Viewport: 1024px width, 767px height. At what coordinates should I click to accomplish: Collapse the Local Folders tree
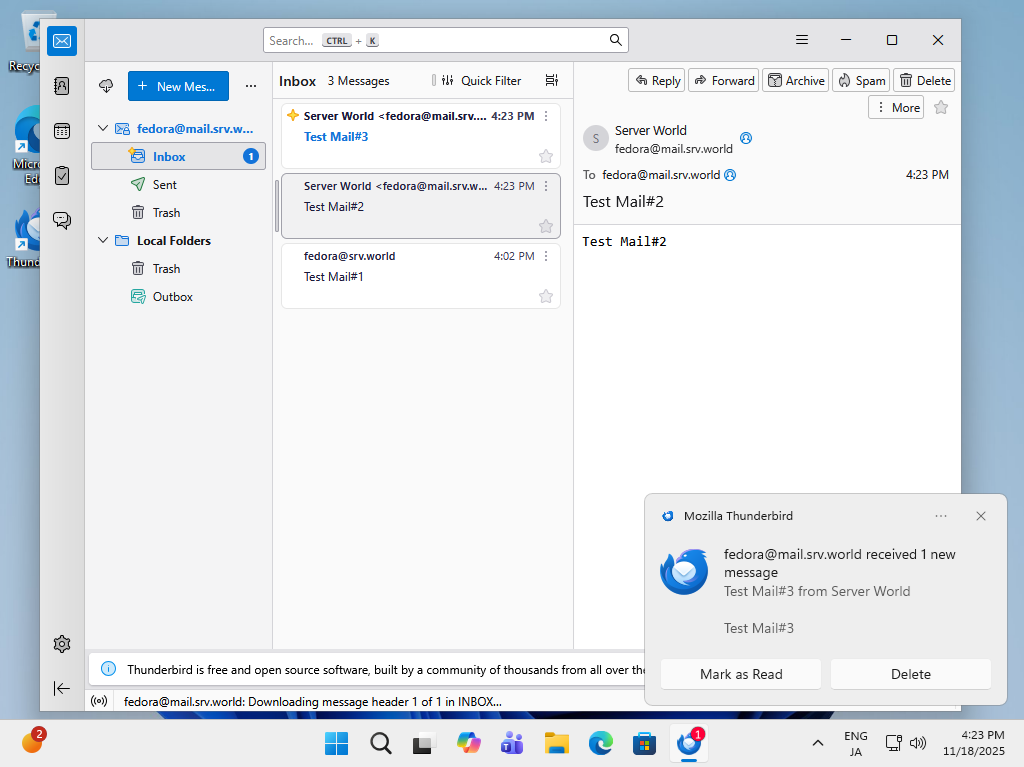pos(102,241)
